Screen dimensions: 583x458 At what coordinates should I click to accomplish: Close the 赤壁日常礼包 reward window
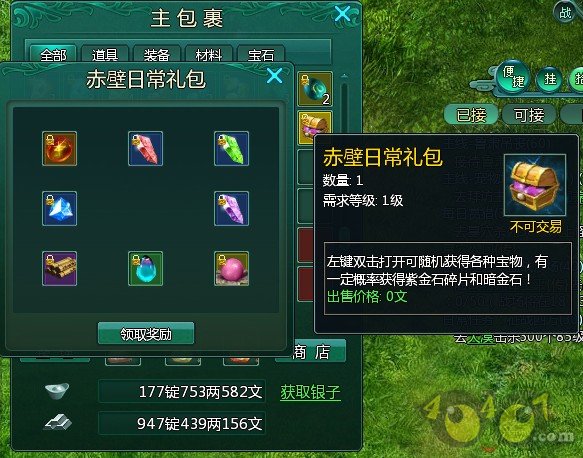[274, 76]
